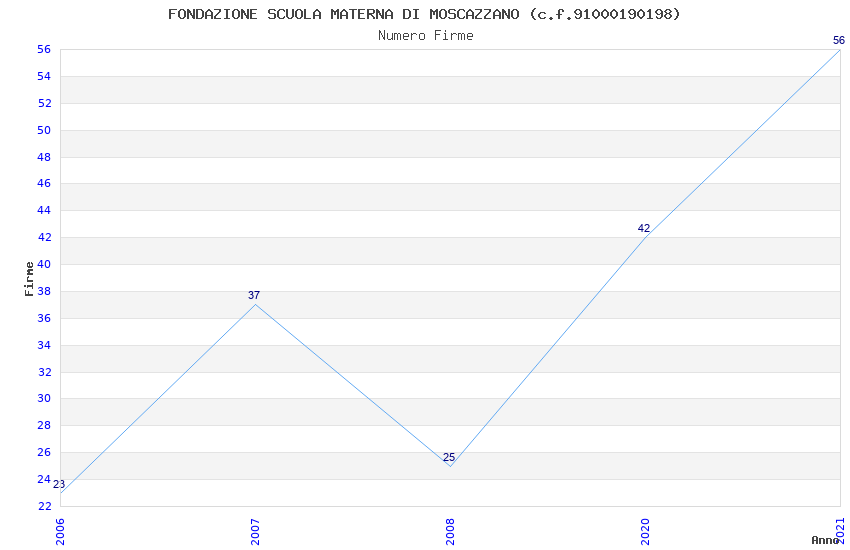Click the y-axis tick label 28

[x=44, y=425]
